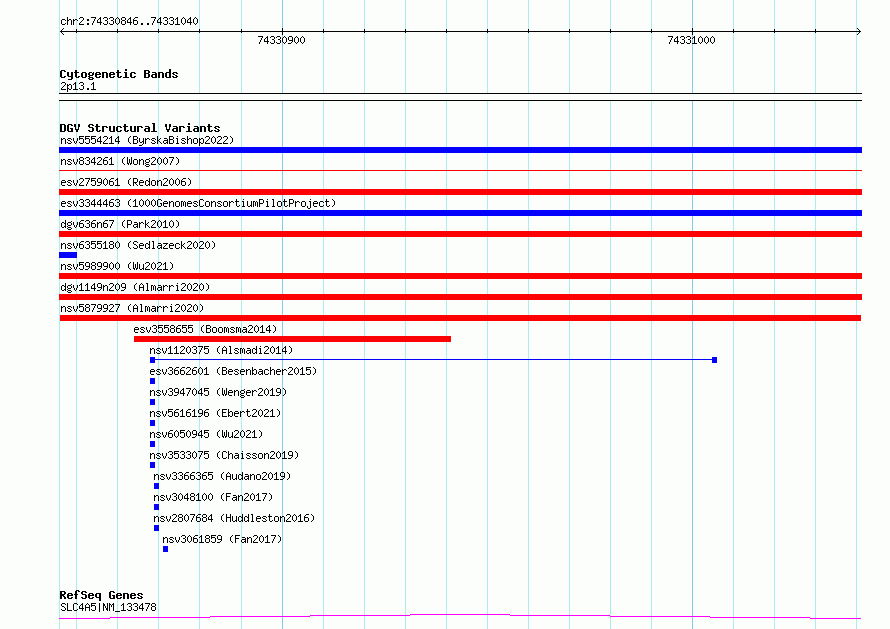Click the dgv1149n209 (Almarri2020) label
This screenshot has height=629, width=890.
coord(135,287)
